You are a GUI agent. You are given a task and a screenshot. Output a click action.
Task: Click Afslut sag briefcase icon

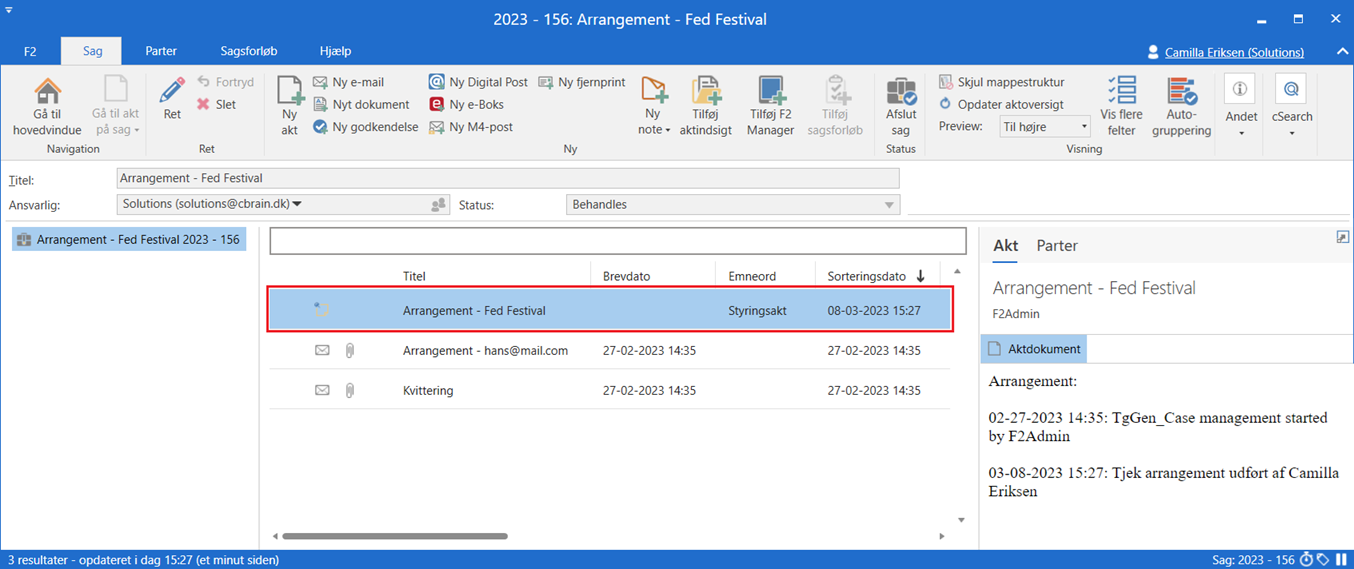(901, 92)
